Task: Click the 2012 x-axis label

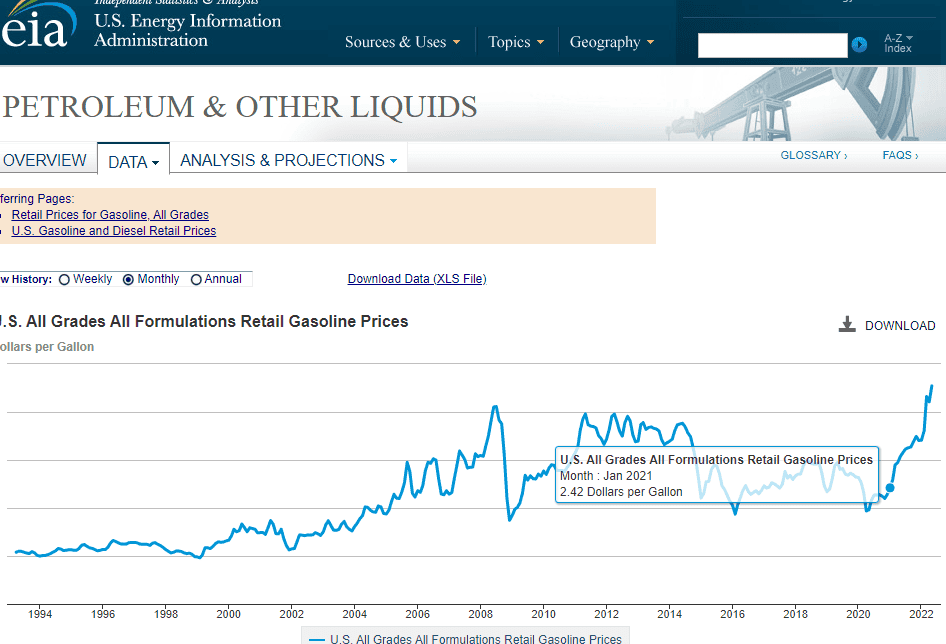Action: 606,614
